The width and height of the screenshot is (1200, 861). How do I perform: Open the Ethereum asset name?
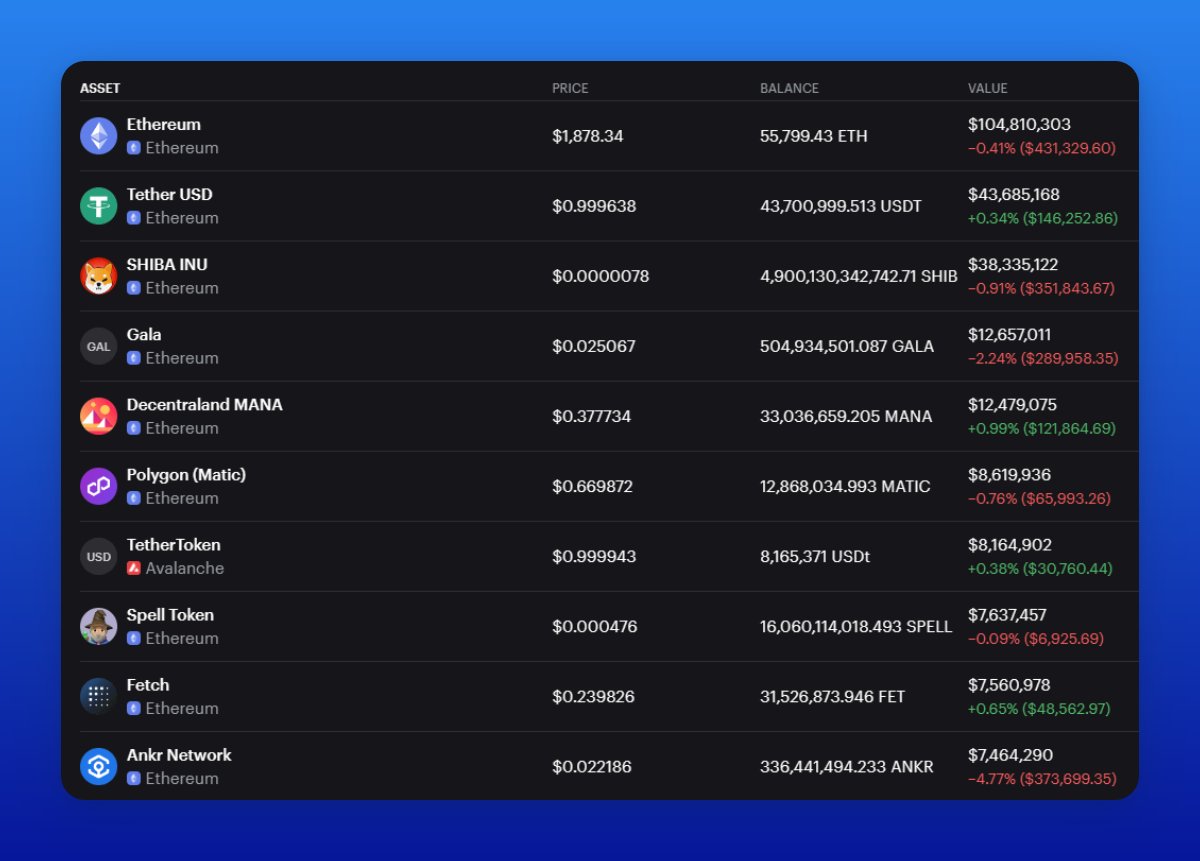[x=164, y=124]
